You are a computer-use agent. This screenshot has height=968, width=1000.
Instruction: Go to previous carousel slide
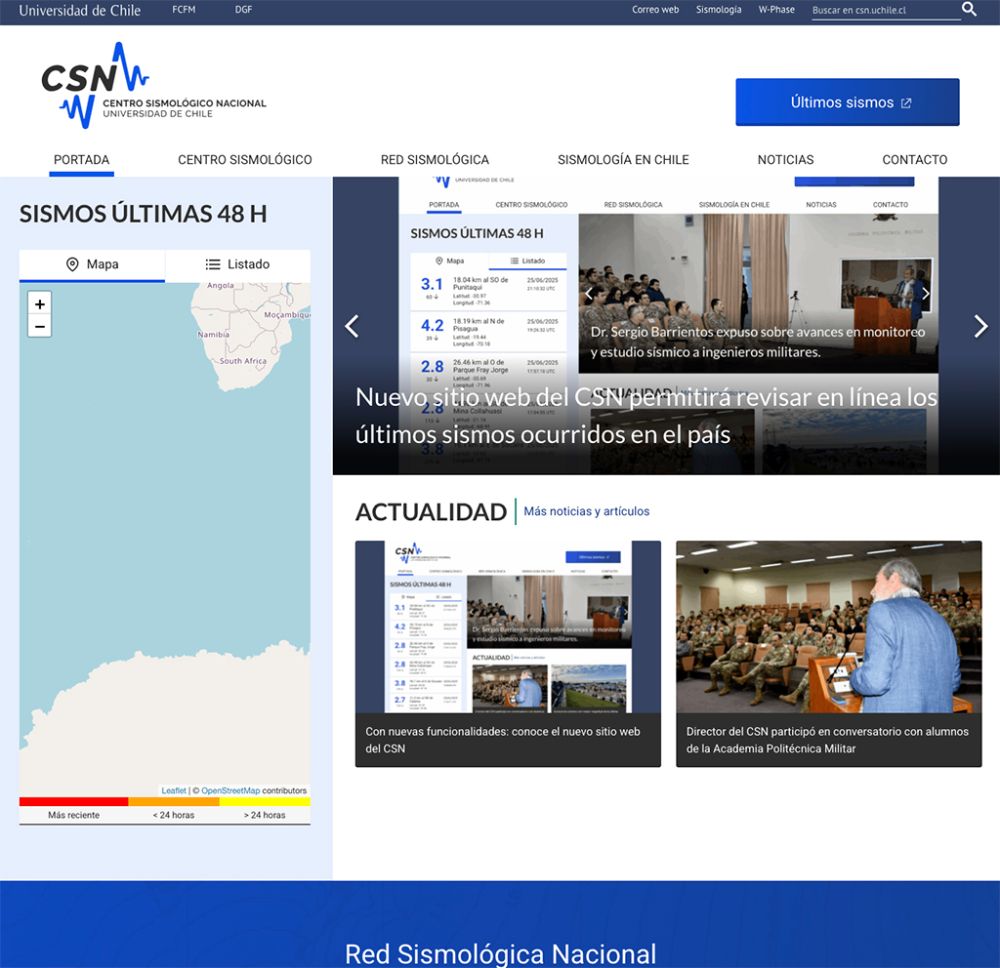click(x=351, y=326)
